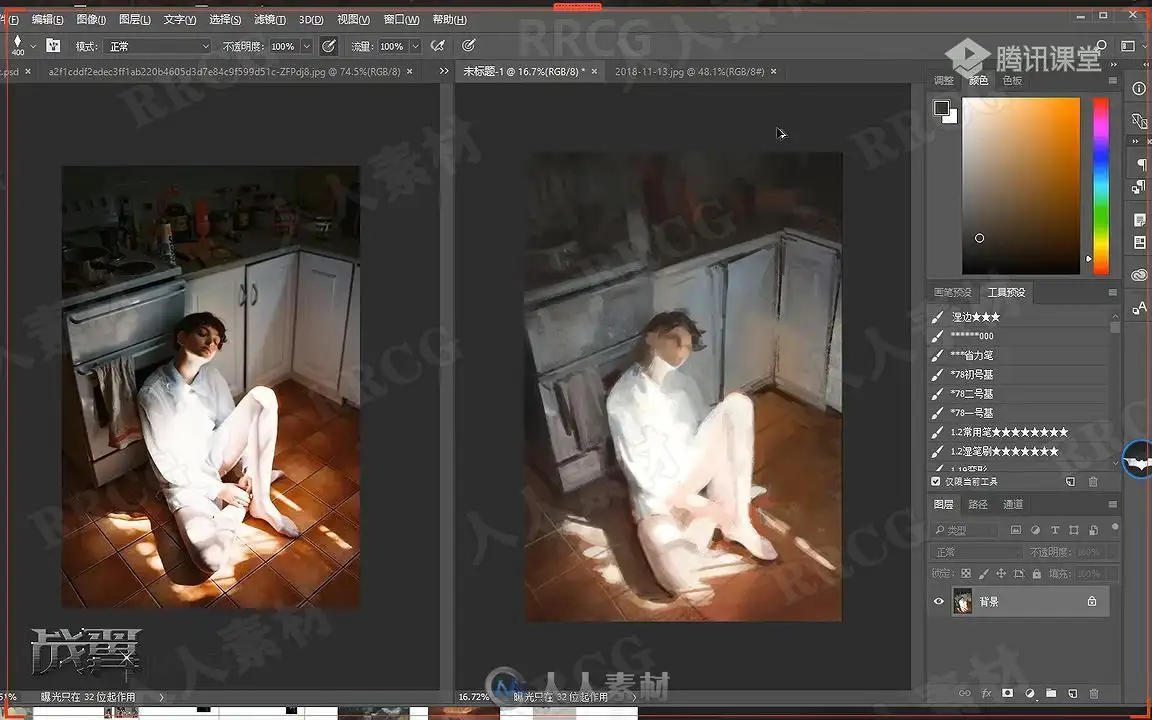Open the layer filter 类型 dropdown
This screenshot has width=1152, height=720.
point(965,530)
